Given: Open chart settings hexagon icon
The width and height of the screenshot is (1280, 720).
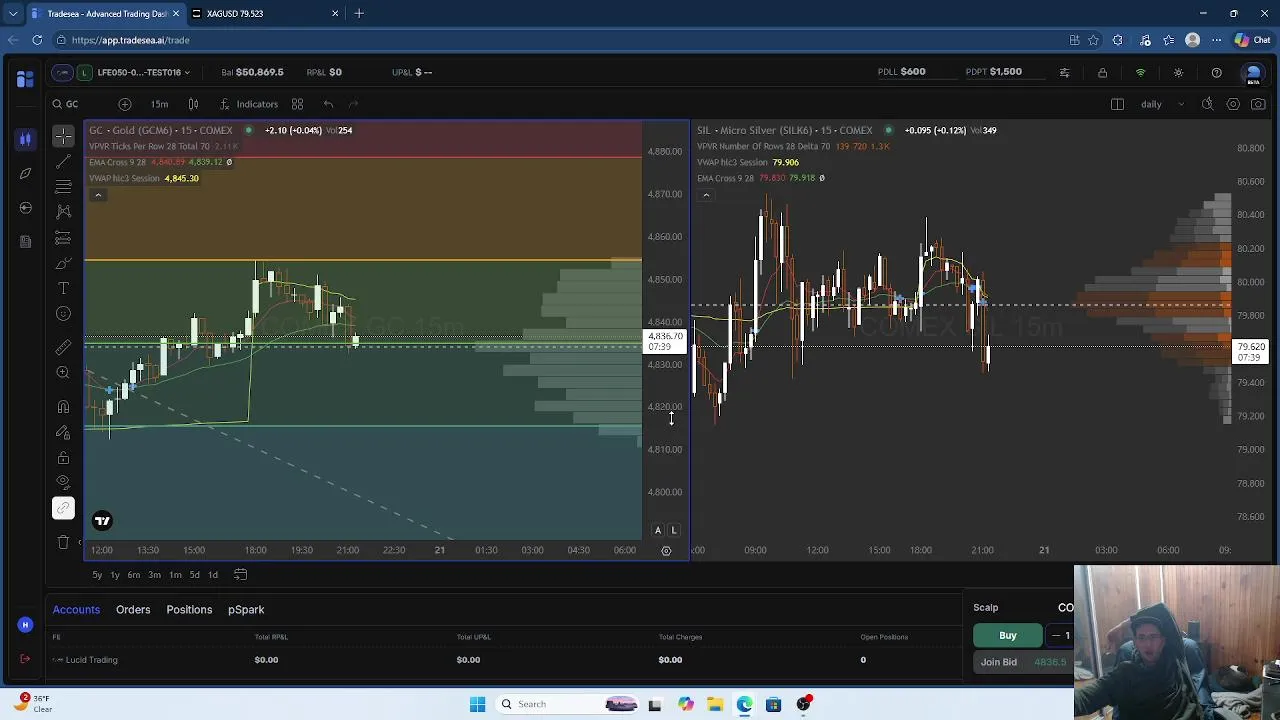Looking at the screenshot, I should [x=1233, y=104].
